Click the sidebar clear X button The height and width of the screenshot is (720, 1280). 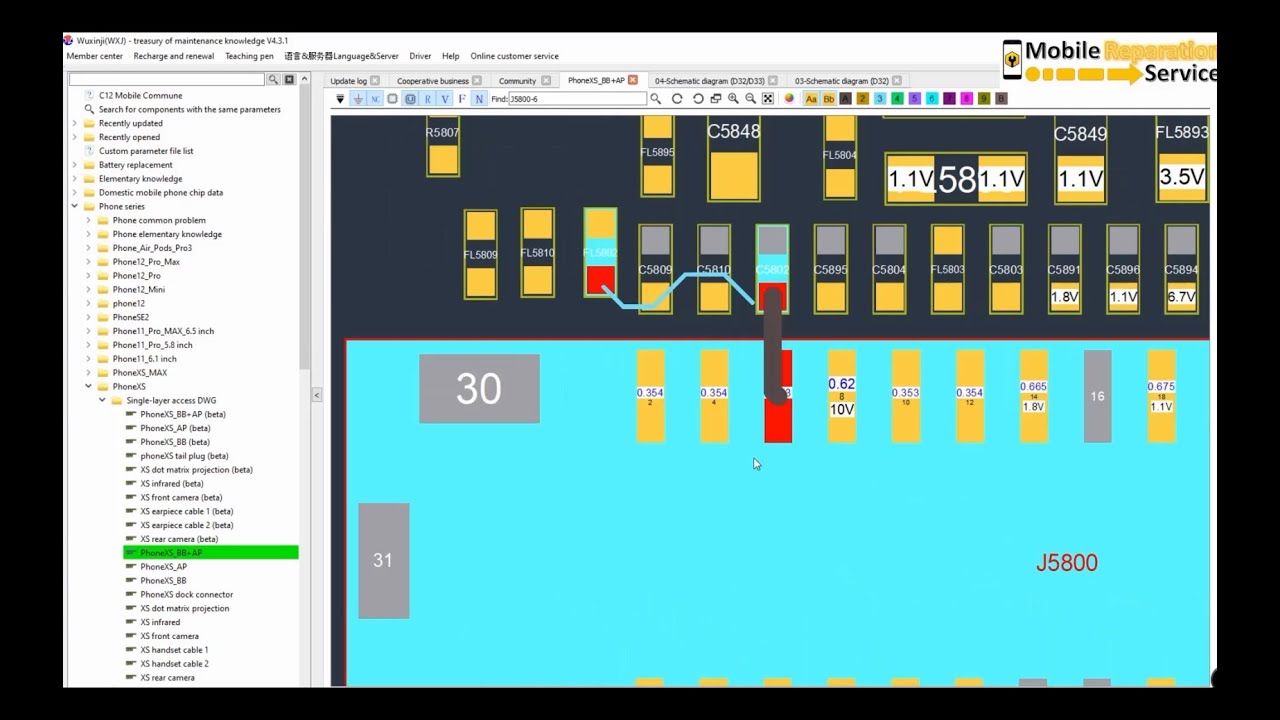[x=290, y=80]
